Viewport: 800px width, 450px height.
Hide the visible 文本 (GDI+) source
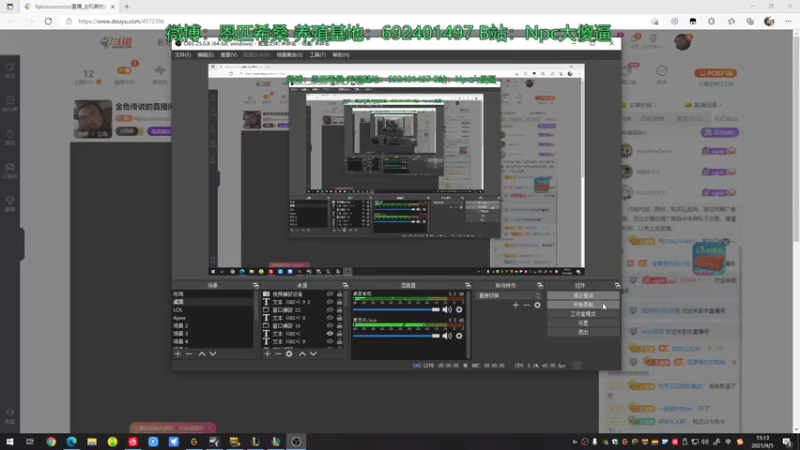click(x=330, y=334)
